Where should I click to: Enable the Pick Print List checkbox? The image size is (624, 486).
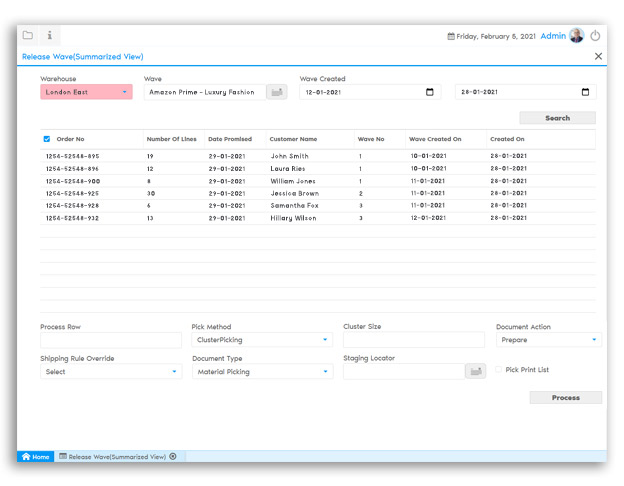pos(499,370)
